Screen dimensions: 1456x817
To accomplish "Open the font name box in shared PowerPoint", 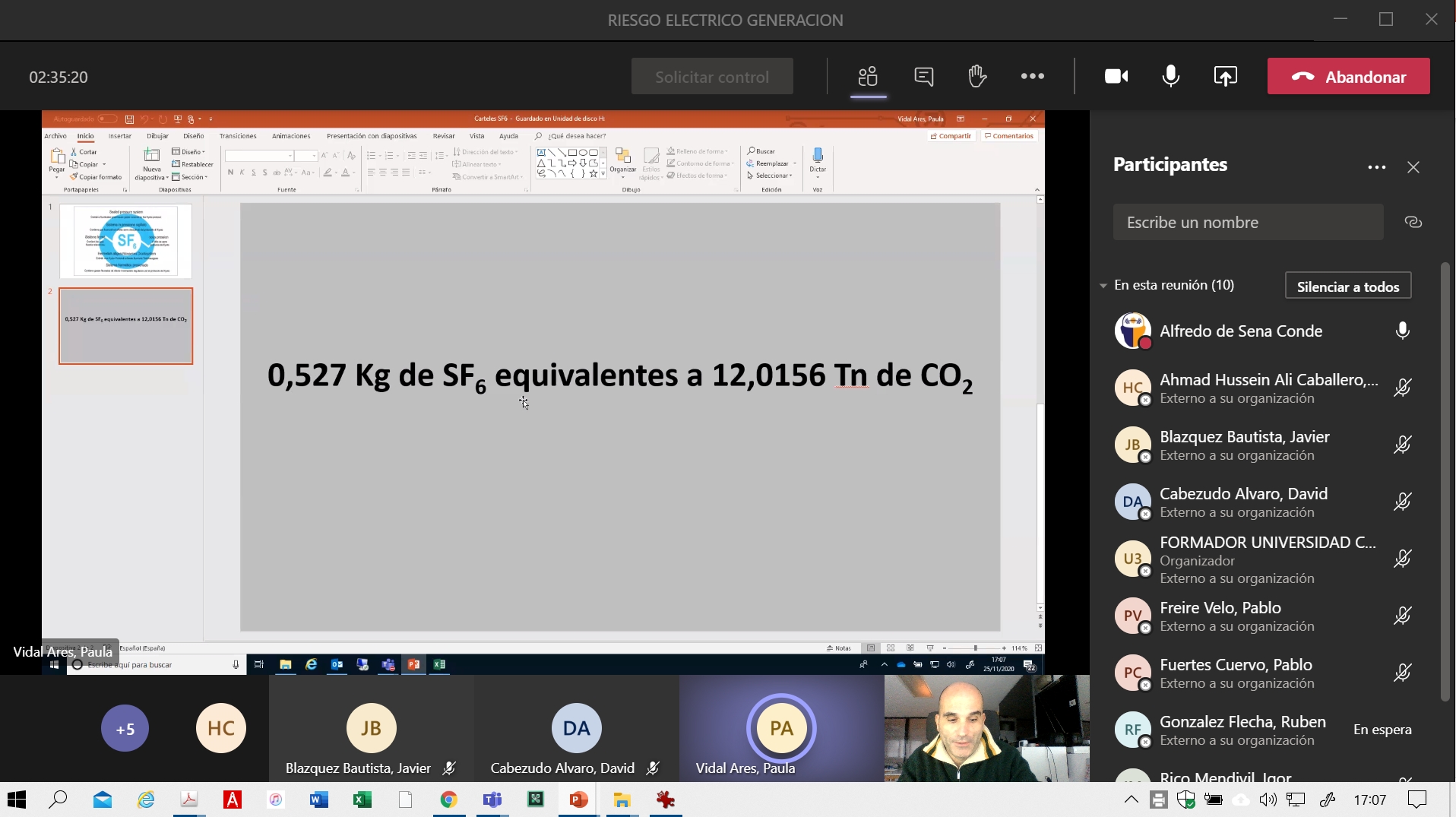I will [259, 156].
